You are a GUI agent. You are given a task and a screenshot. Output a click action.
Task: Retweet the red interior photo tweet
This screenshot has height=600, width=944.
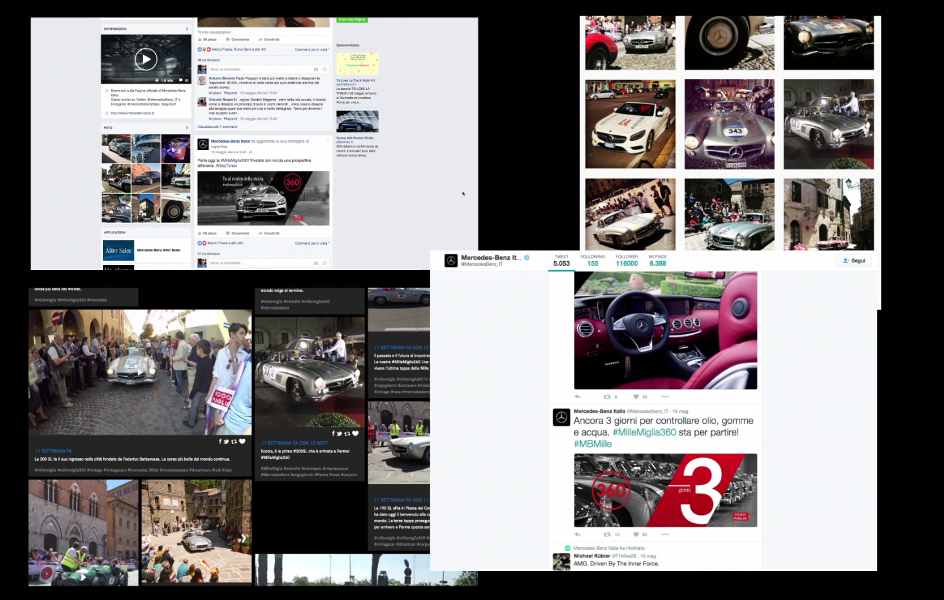[607, 397]
